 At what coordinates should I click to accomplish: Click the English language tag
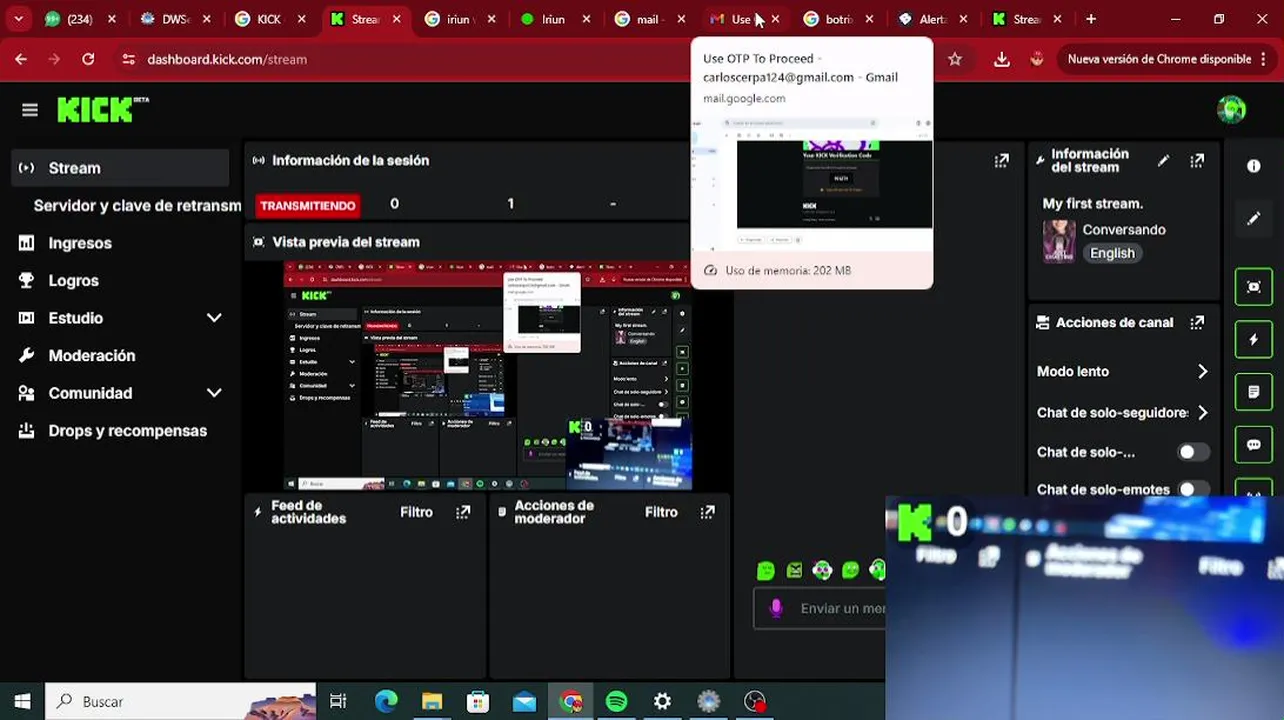click(1112, 253)
